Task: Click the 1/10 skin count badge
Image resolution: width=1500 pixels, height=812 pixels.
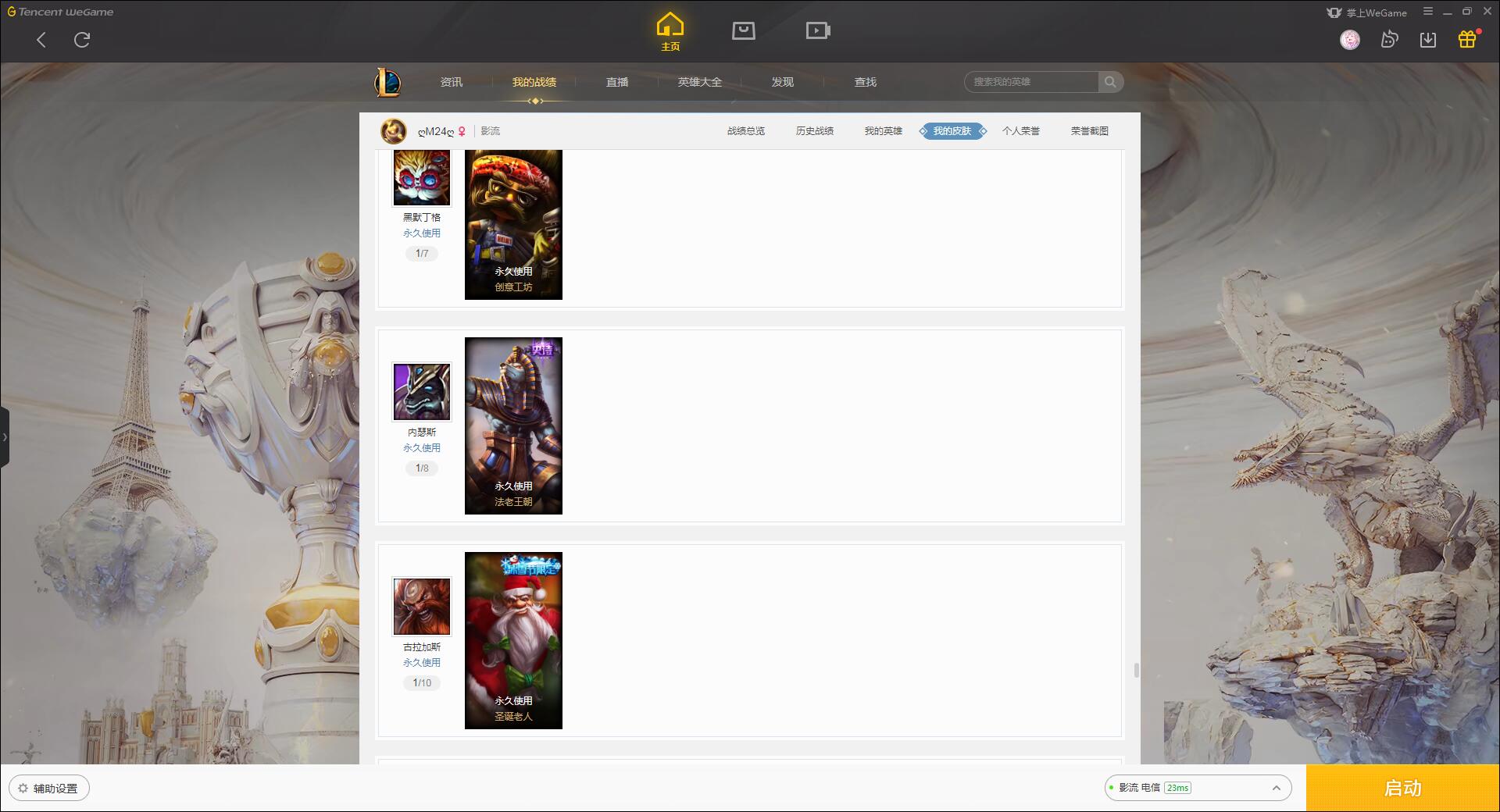Action: click(422, 683)
